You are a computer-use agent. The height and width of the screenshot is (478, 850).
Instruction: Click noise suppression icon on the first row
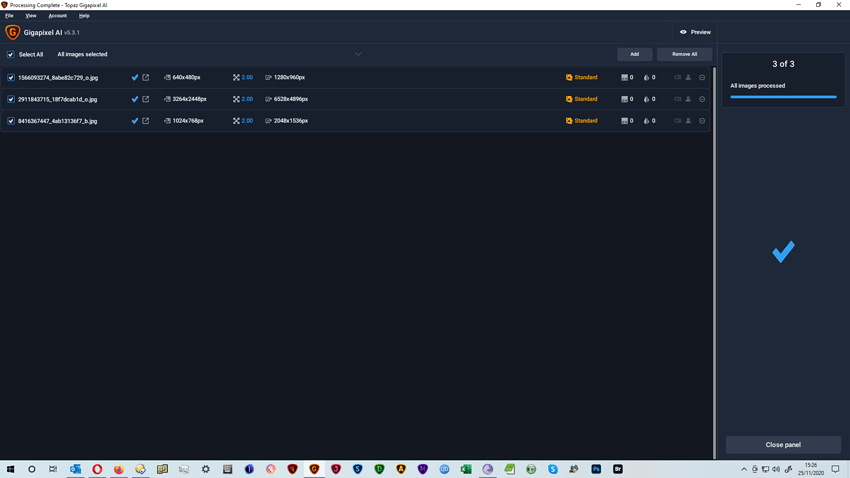(624, 77)
